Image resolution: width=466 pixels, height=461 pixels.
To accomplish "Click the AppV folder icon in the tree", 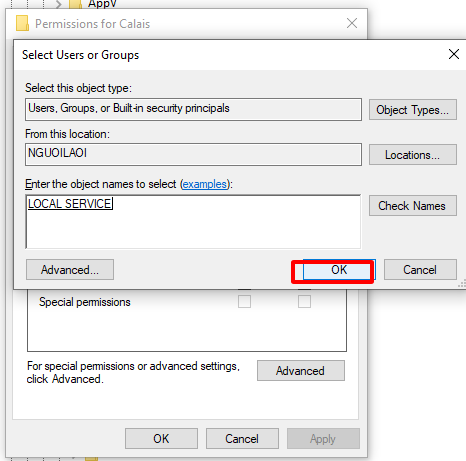I will coord(75,4).
